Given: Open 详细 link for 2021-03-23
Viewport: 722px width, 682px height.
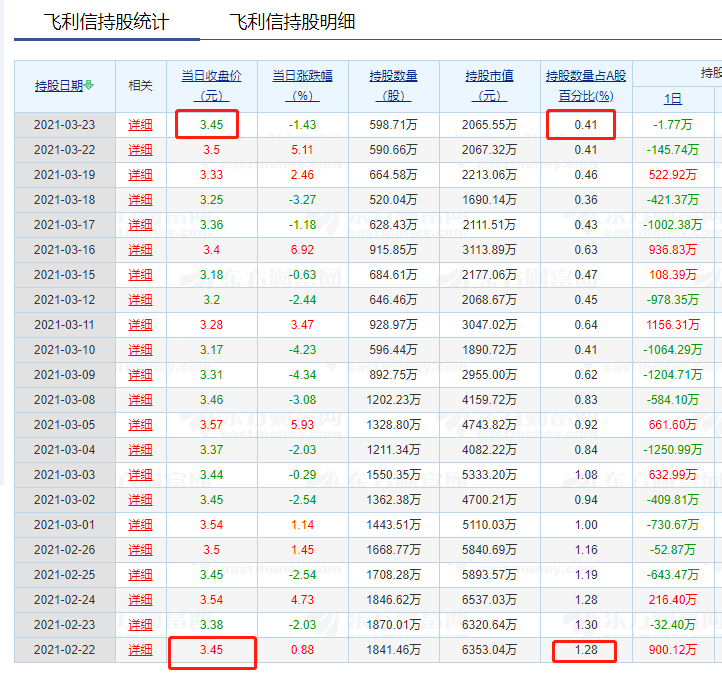Looking at the screenshot, I should (x=140, y=125).
